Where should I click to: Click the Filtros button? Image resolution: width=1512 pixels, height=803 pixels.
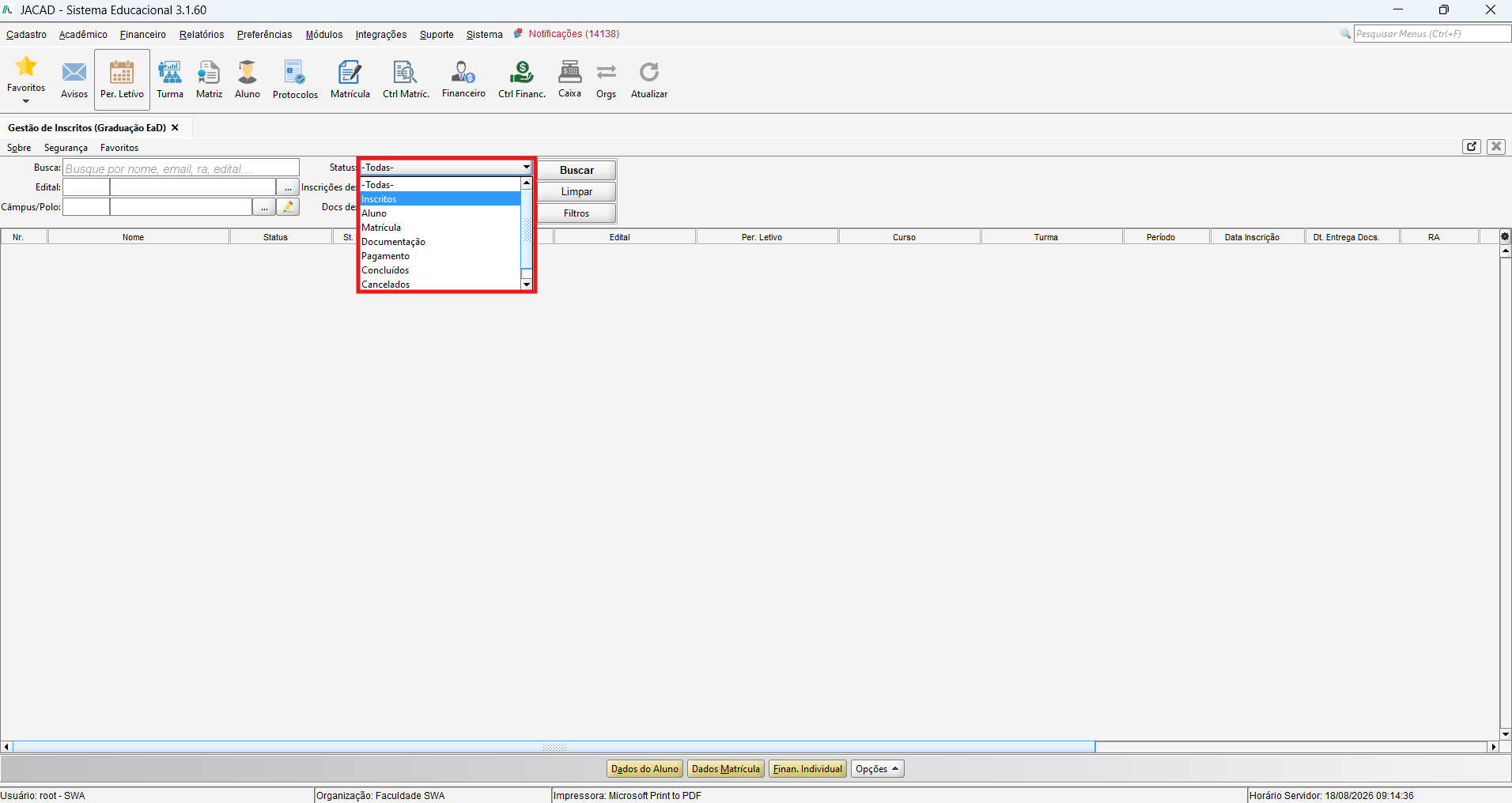tap(576, 213)
